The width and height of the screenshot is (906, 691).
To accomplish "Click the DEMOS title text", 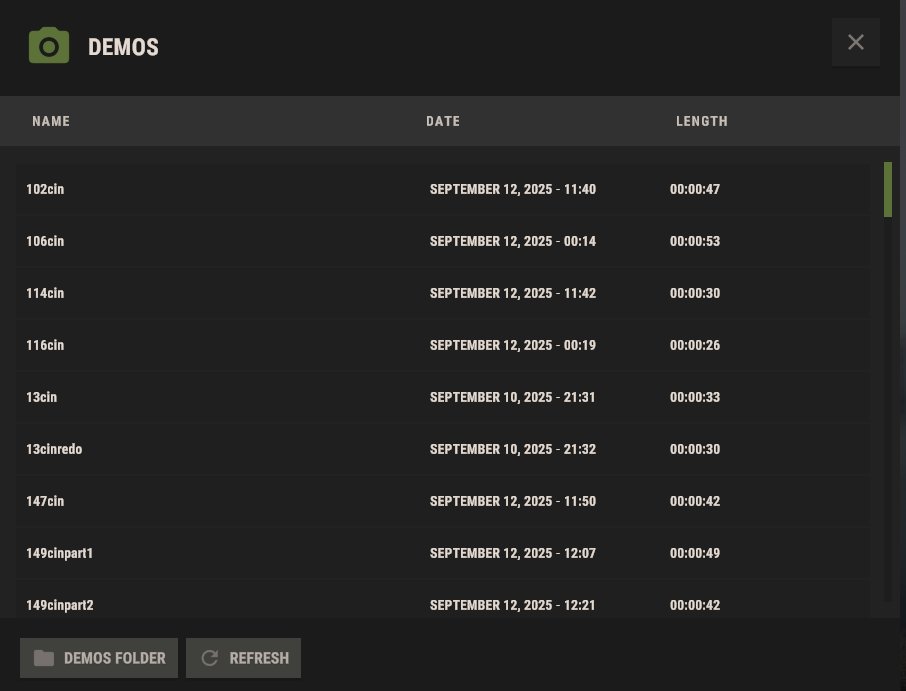I will pos(123,47).
